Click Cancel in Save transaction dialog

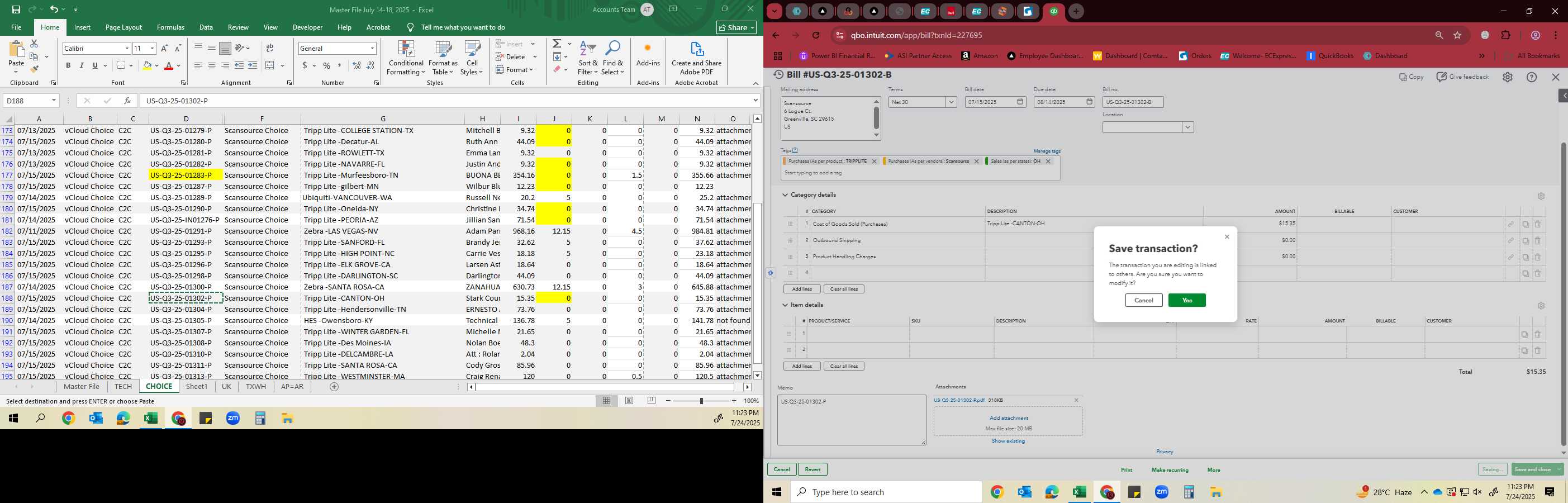(1144, 300)
